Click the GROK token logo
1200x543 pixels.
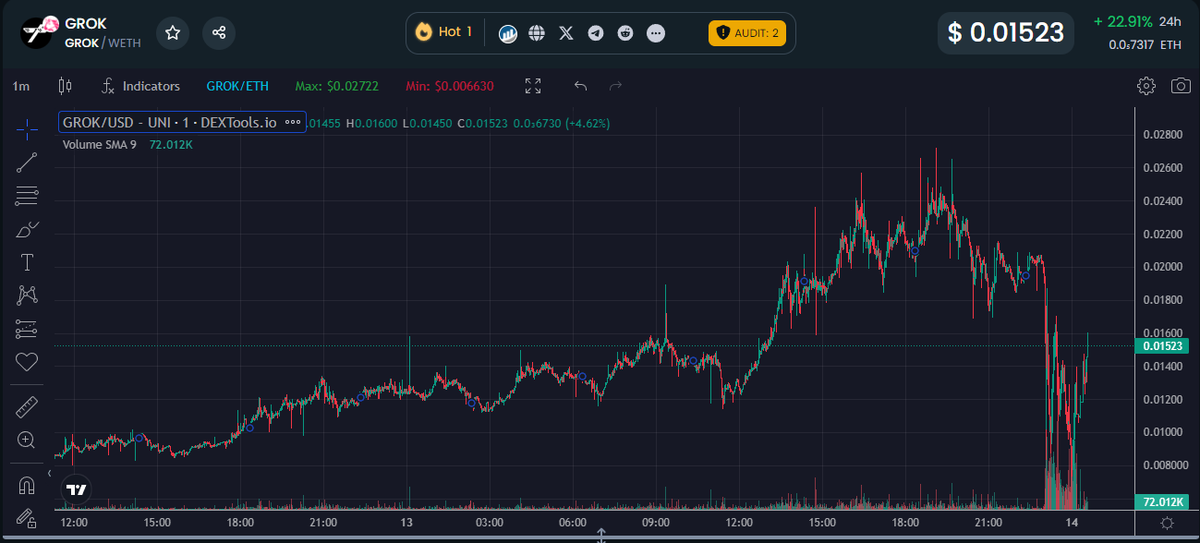(37, 31)
